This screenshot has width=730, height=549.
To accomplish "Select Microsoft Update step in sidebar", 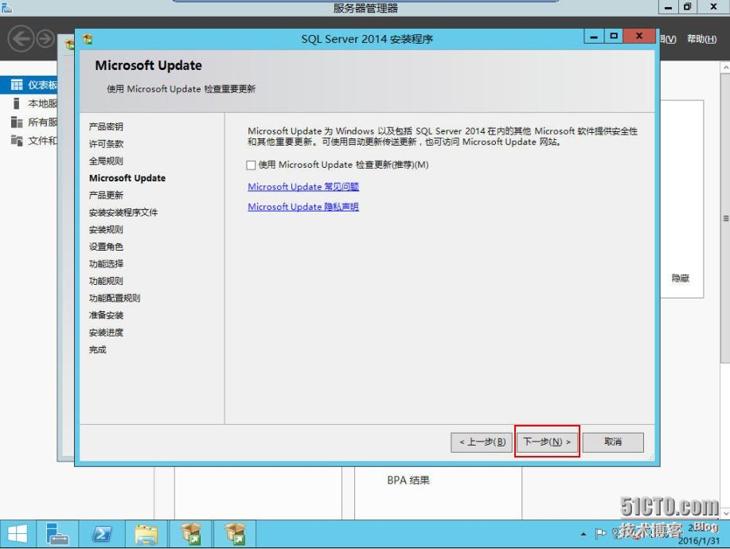I will [x=127, y=178].
